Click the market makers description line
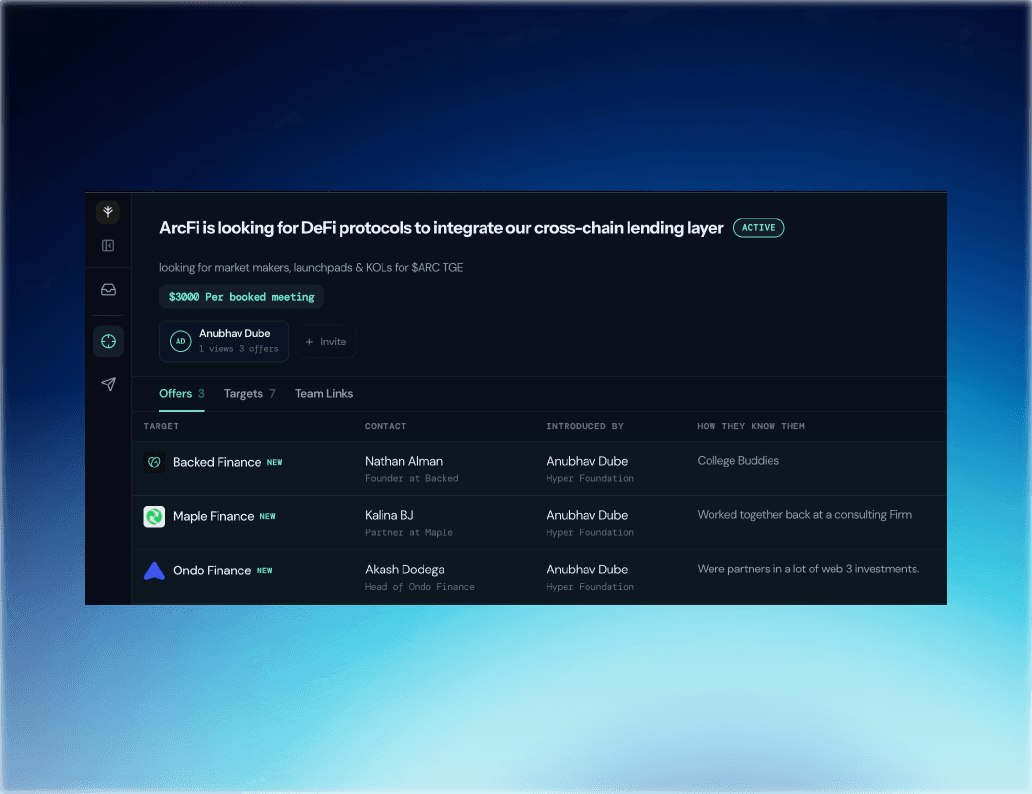This screenshot has width=1032, height=794. click(x=311, y=267)
